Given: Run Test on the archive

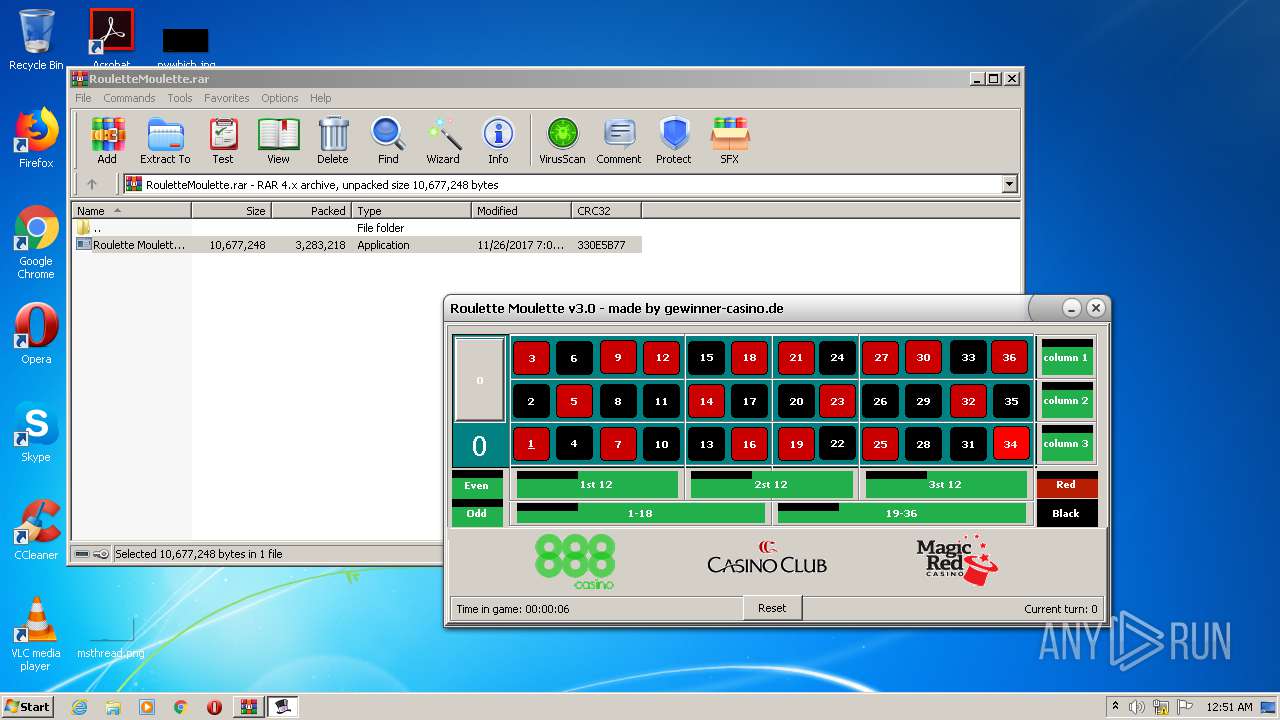Looking at the screenshot, I should (x=223, y=140).
